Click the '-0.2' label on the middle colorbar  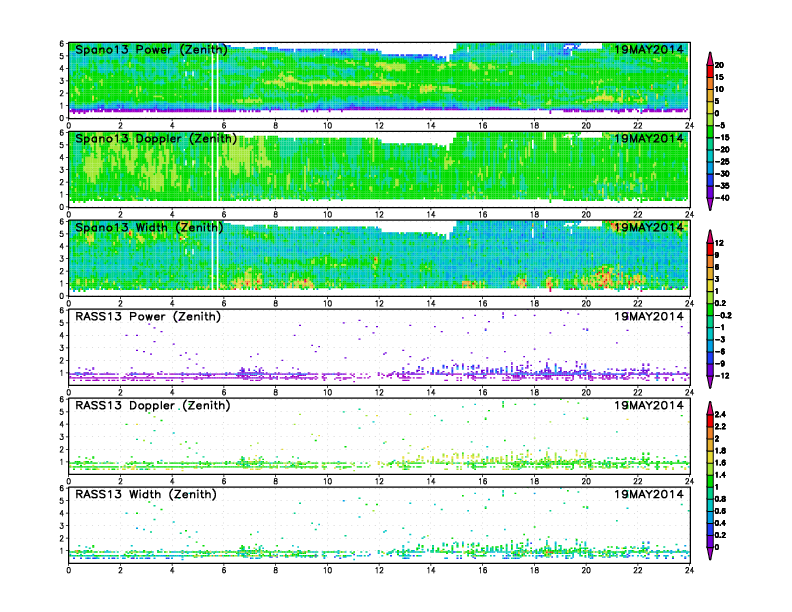coord(723,315)
